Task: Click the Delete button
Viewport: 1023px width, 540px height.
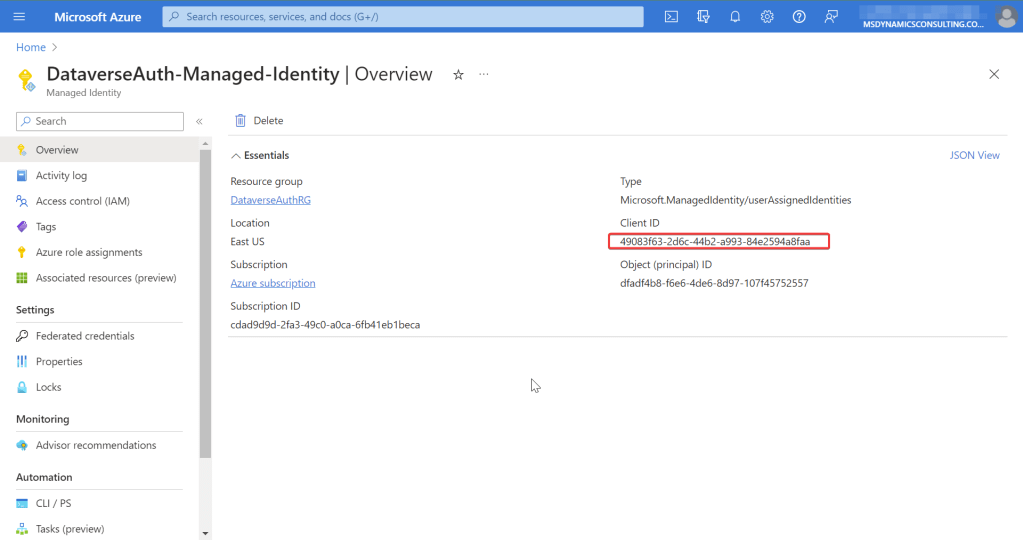Action: (x=259, y=121)
